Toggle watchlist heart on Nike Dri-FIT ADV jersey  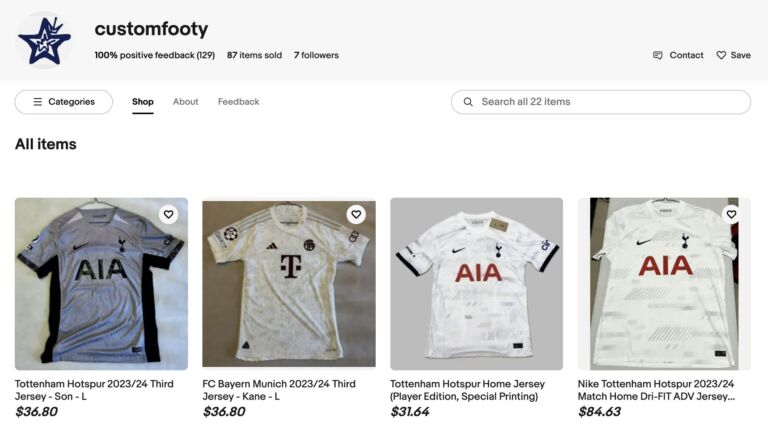[731, 214]
